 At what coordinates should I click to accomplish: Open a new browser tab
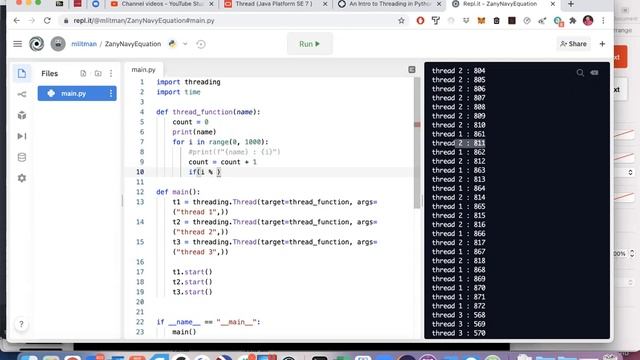coord(571,4)
